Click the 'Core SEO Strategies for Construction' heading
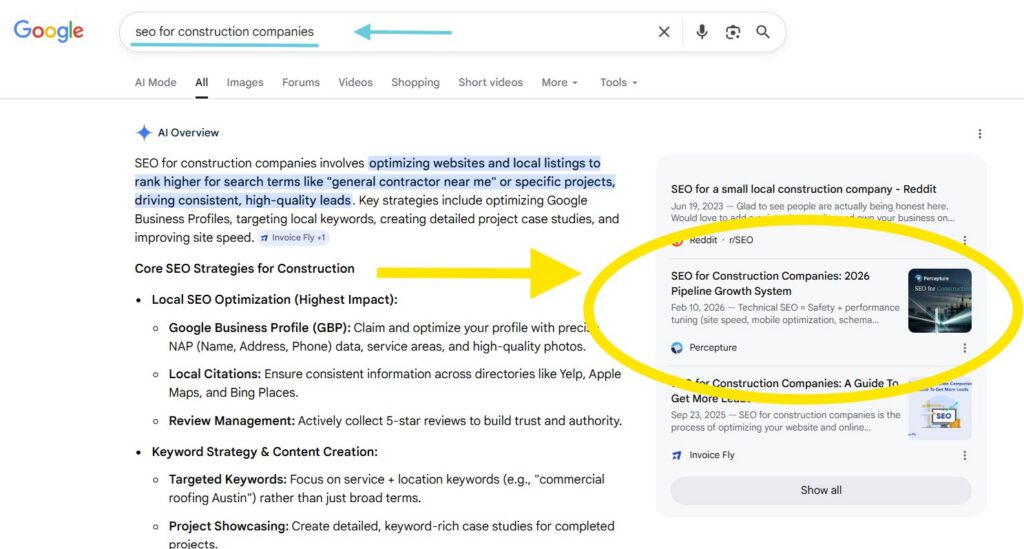The width and height of the screenshot is (1024, 549). click(x=244, y=268)
